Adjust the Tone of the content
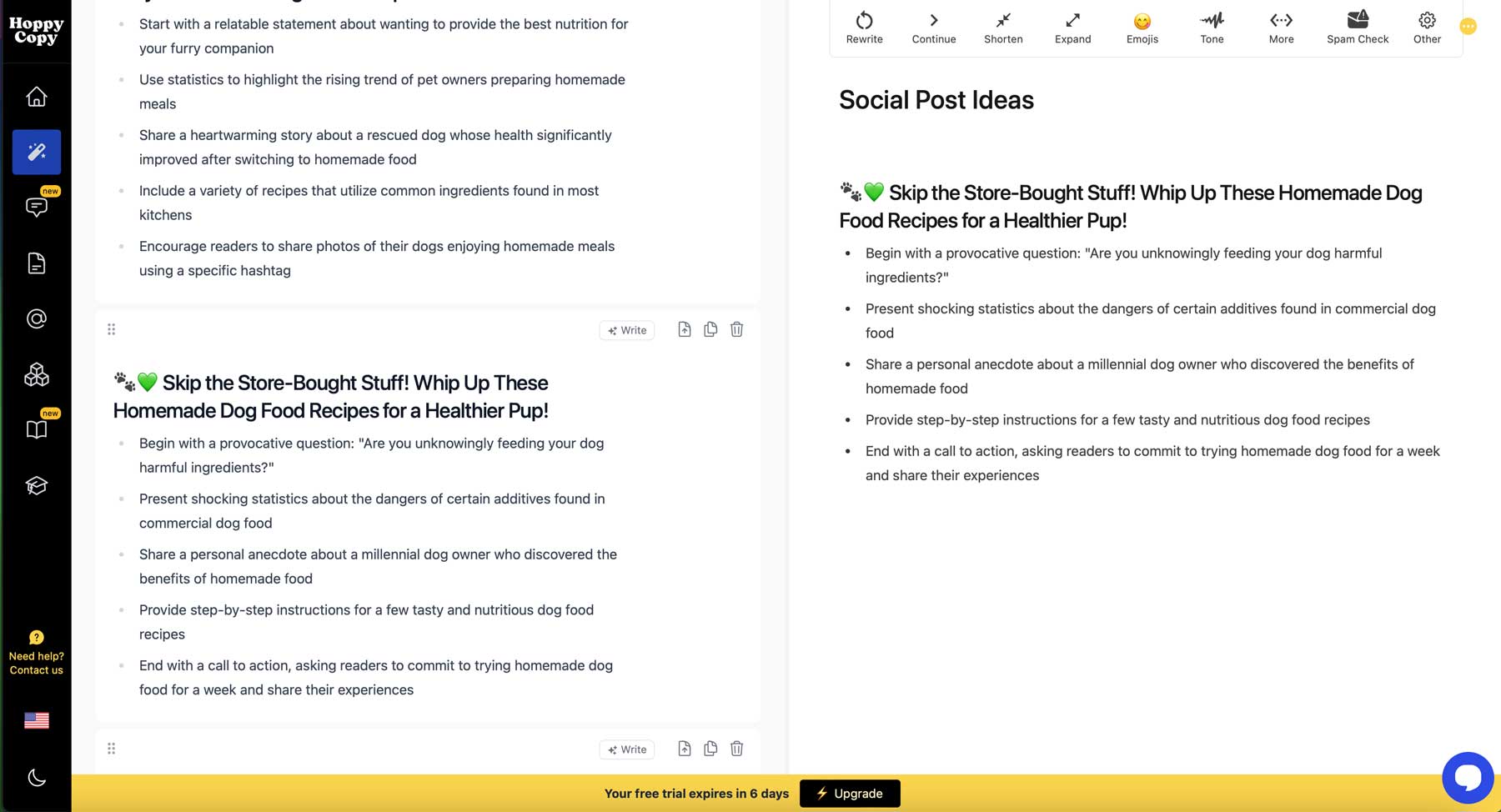This screenshot has height=812, width=1501. [1211, 27]
